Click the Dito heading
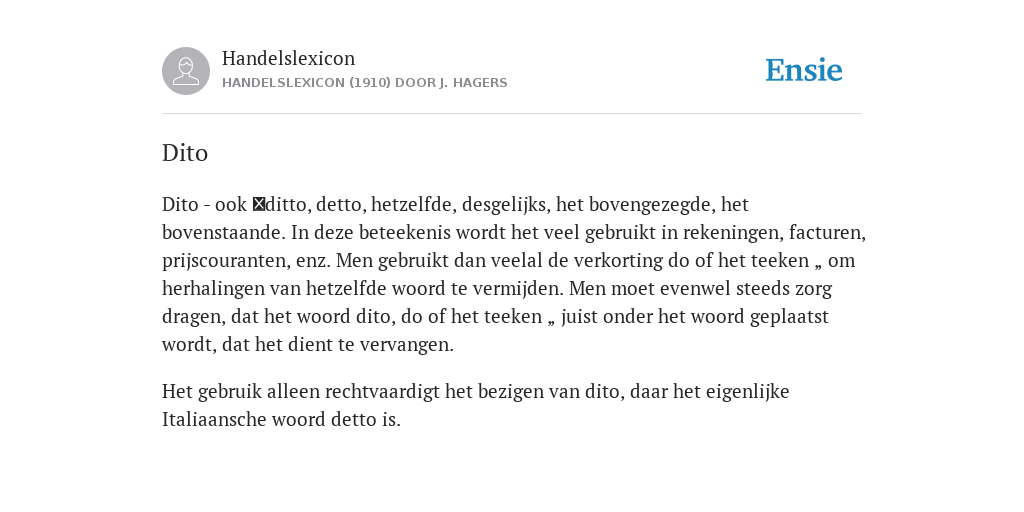This screenshot has height=512, width=1024. pos(185,153)
